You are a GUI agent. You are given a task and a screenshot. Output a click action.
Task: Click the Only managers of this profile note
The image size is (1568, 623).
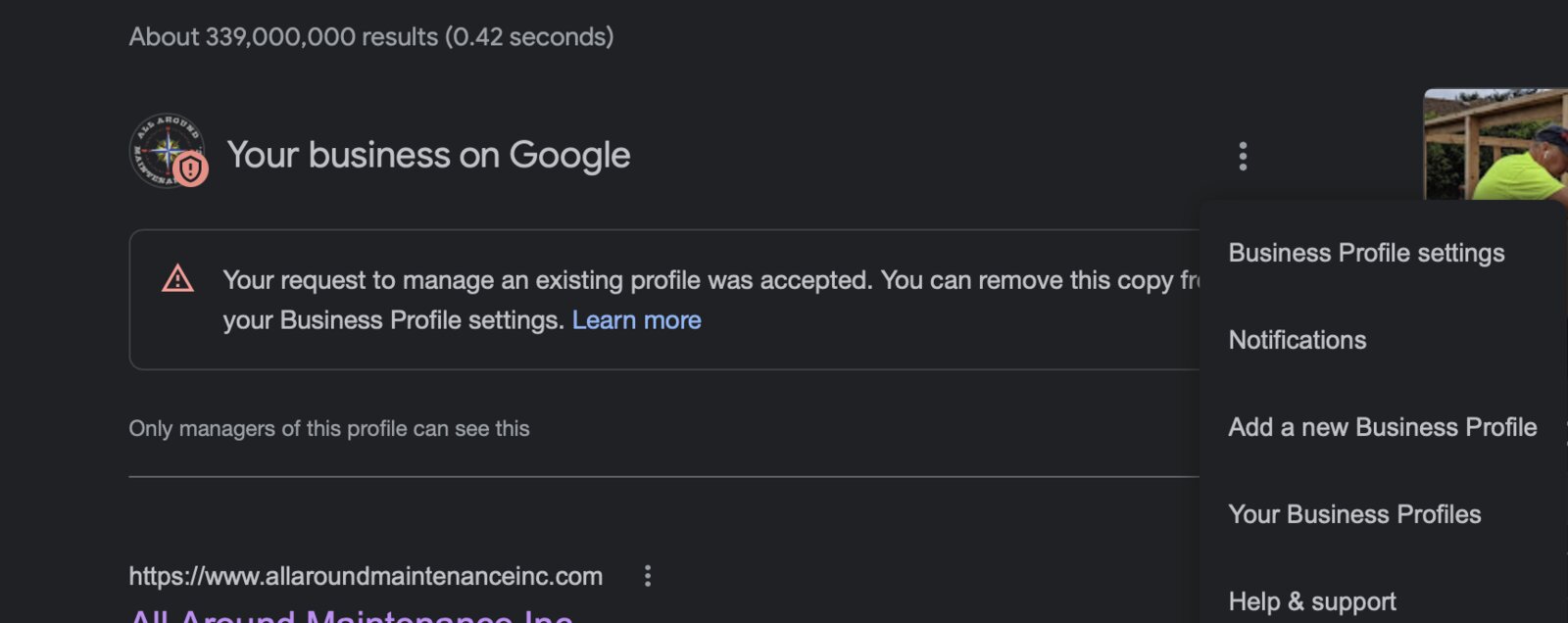329,428
